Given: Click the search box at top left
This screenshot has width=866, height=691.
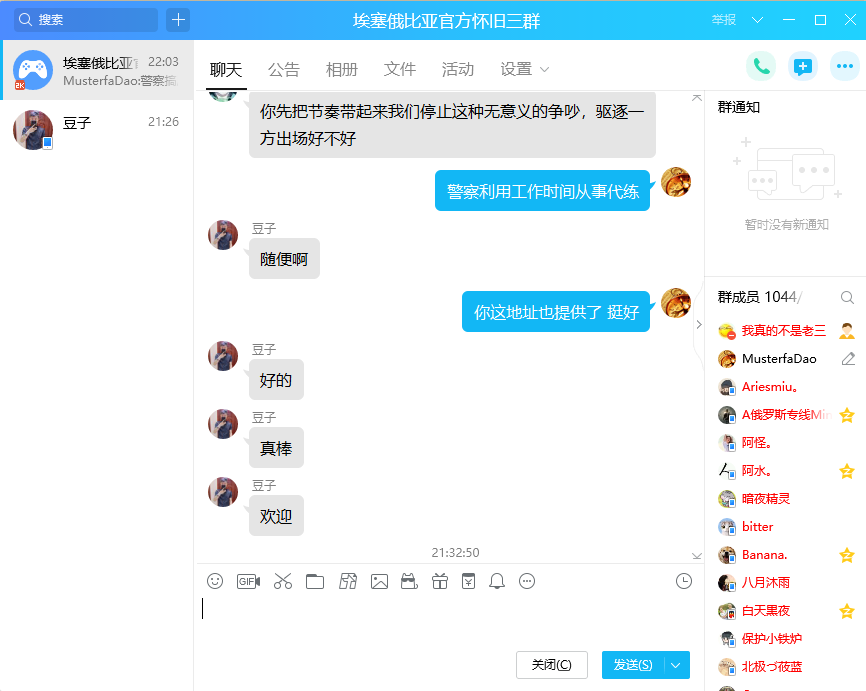Looking at the screenshot, I should click(x=86, y=20).
